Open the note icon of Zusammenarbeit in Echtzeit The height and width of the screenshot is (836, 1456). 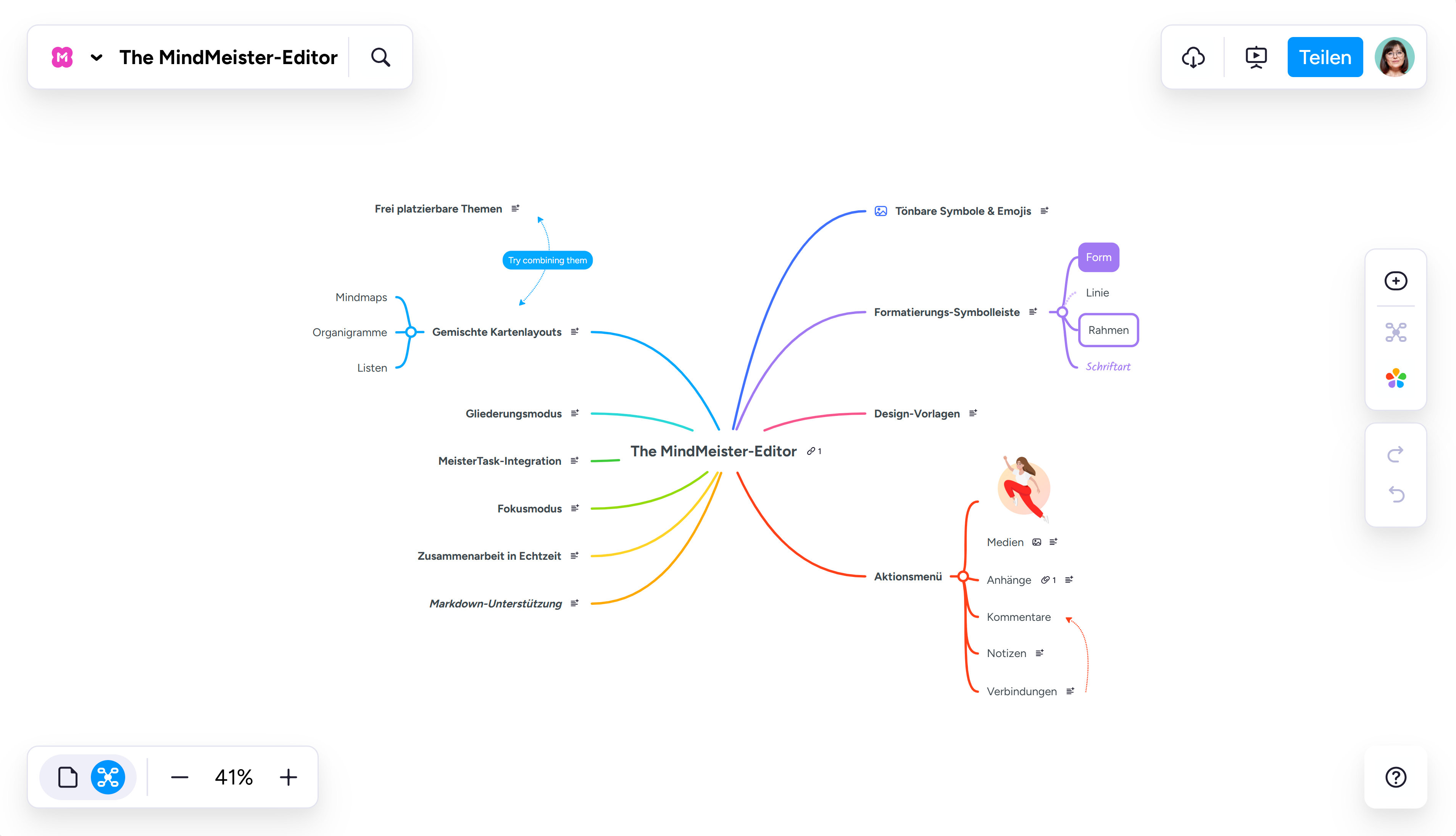click(x=575, y=555)
